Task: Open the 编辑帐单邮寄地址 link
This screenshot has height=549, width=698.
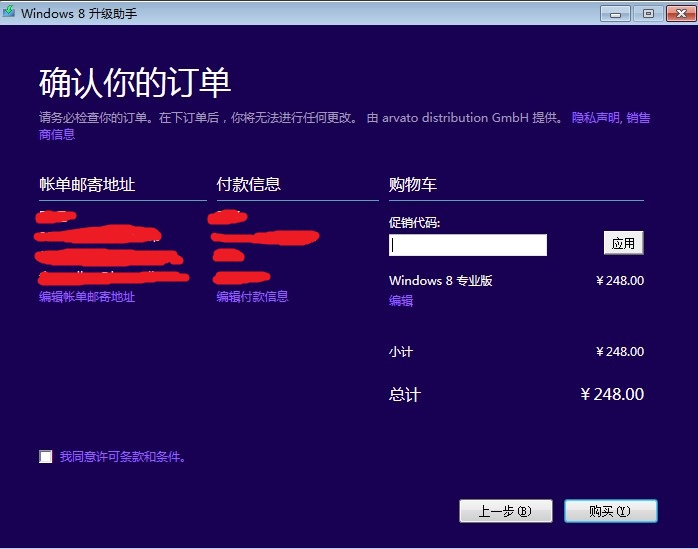Action: pyautogui.click(x=87, y=297)
